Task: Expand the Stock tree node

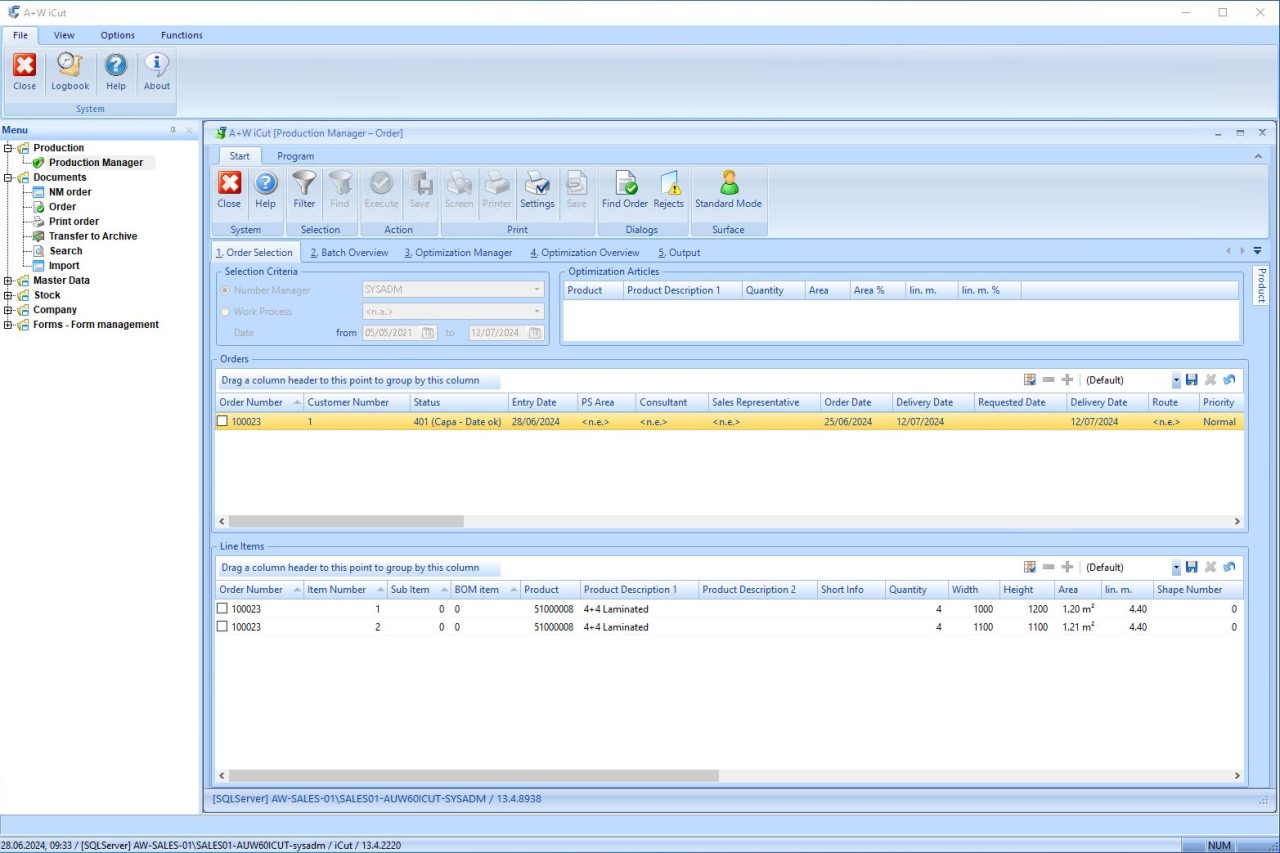Action: [9, 295]
